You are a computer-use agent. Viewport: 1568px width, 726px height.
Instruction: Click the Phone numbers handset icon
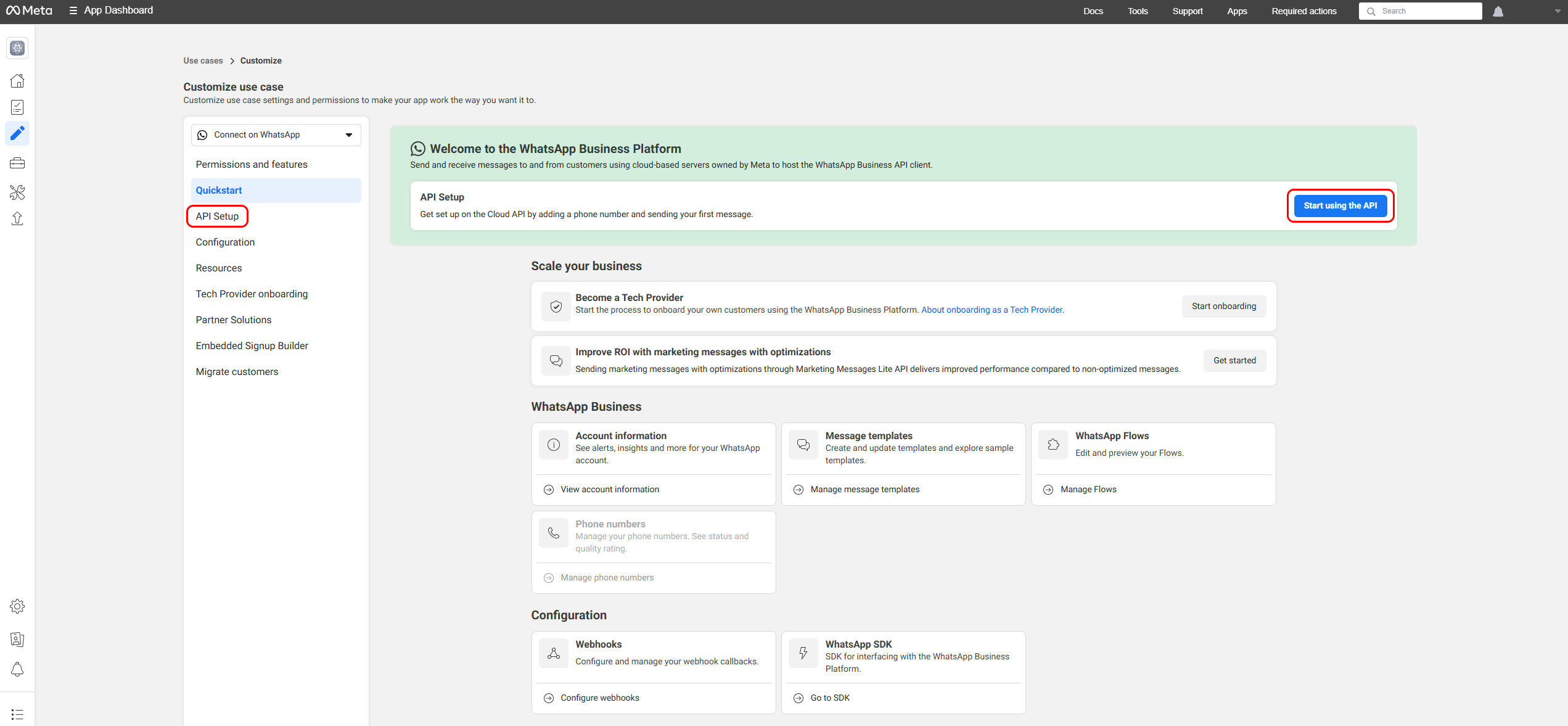coord(554,533)
